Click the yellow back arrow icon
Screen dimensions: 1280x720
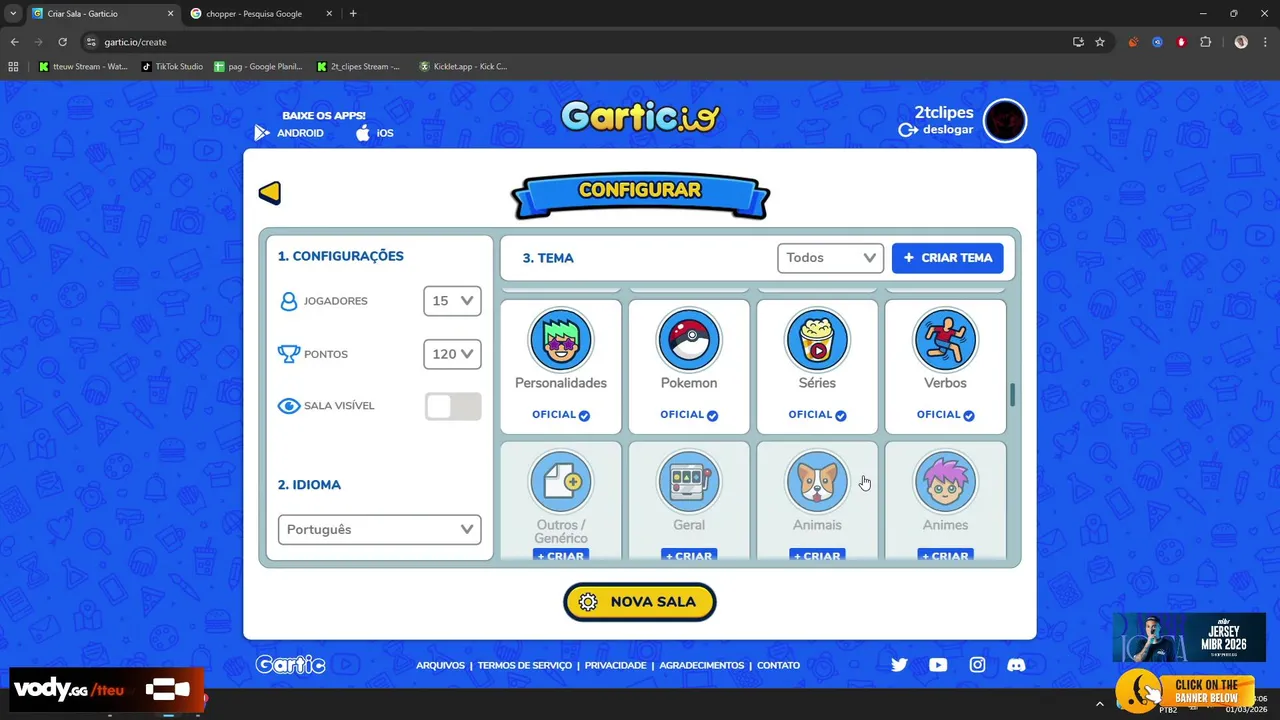(270, 193)
